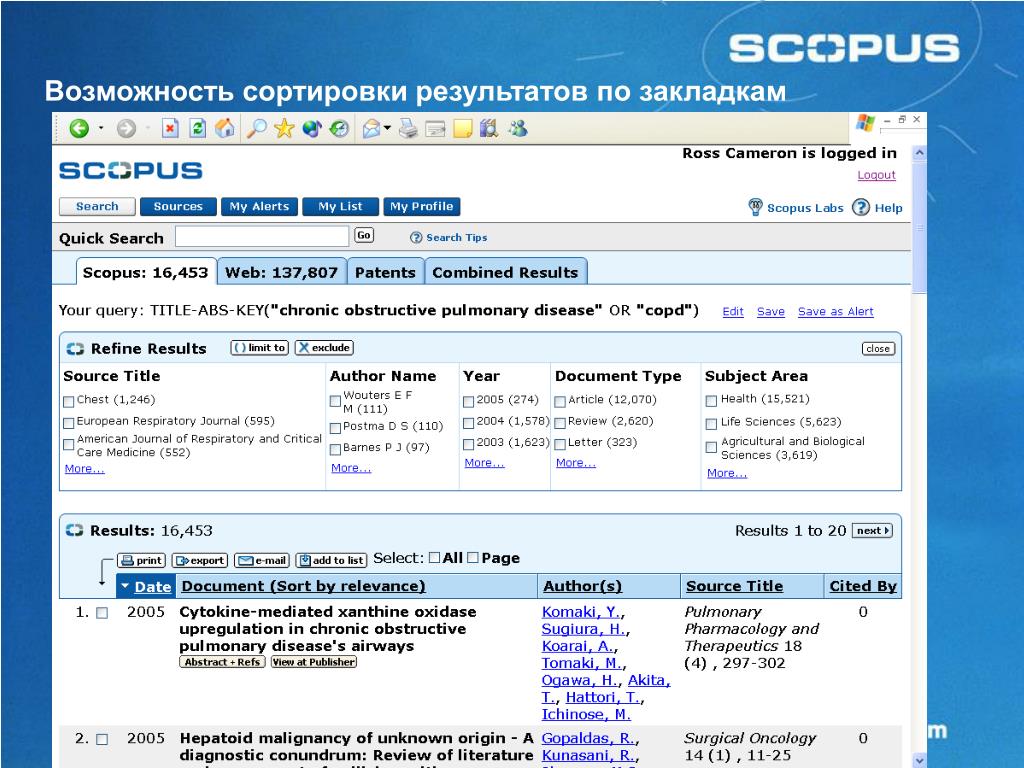Click the yellow note toolbar icon

click(x=462, y=129)
